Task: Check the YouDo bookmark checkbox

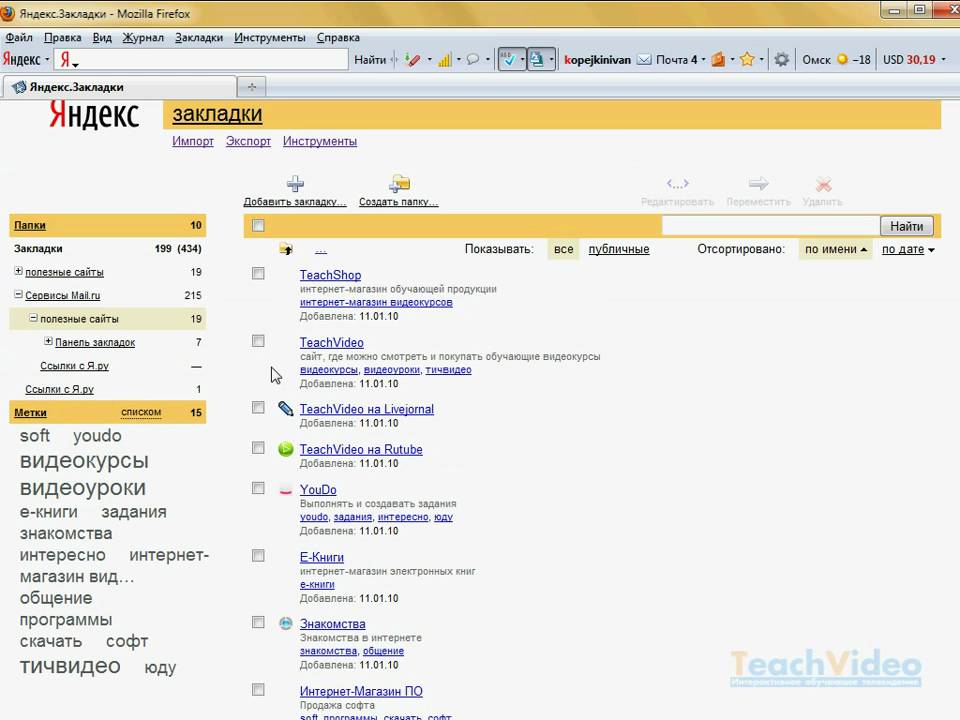Action: [258, 488]
